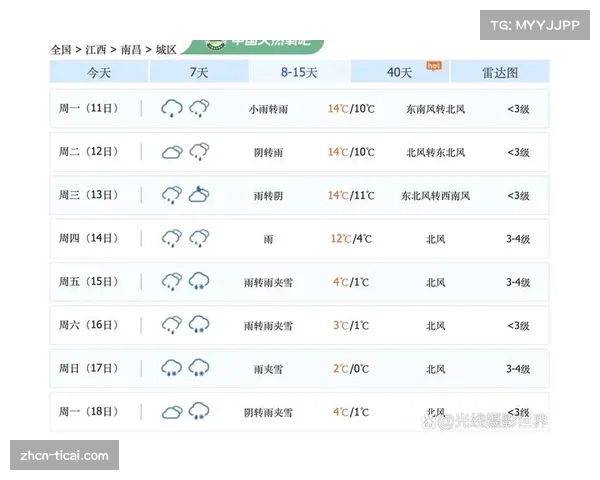The height and width of the screenshot is (480, 600).
Task: Switch to the 今天 tab
Action: (99, 72)
